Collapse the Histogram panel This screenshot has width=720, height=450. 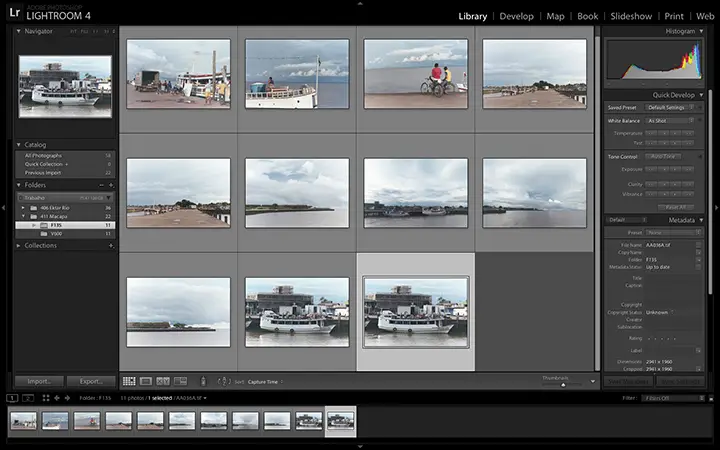(x=701, y=31)
